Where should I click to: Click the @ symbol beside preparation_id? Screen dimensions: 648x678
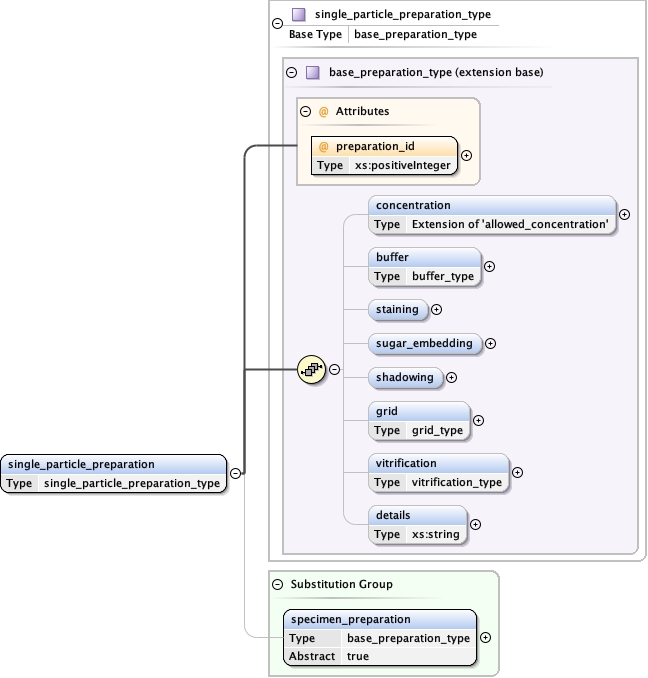click(x=324, y=146)
